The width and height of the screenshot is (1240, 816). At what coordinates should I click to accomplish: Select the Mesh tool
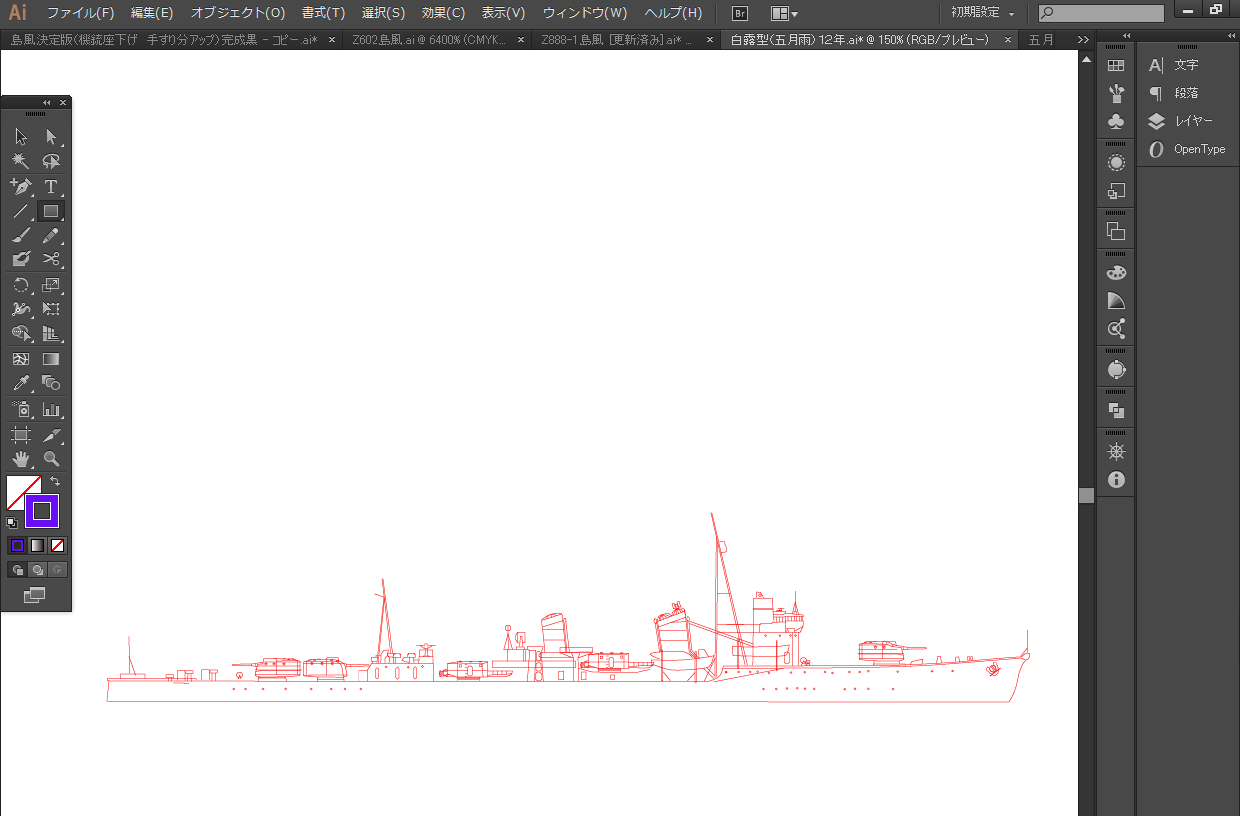click(x=21, y=359)
